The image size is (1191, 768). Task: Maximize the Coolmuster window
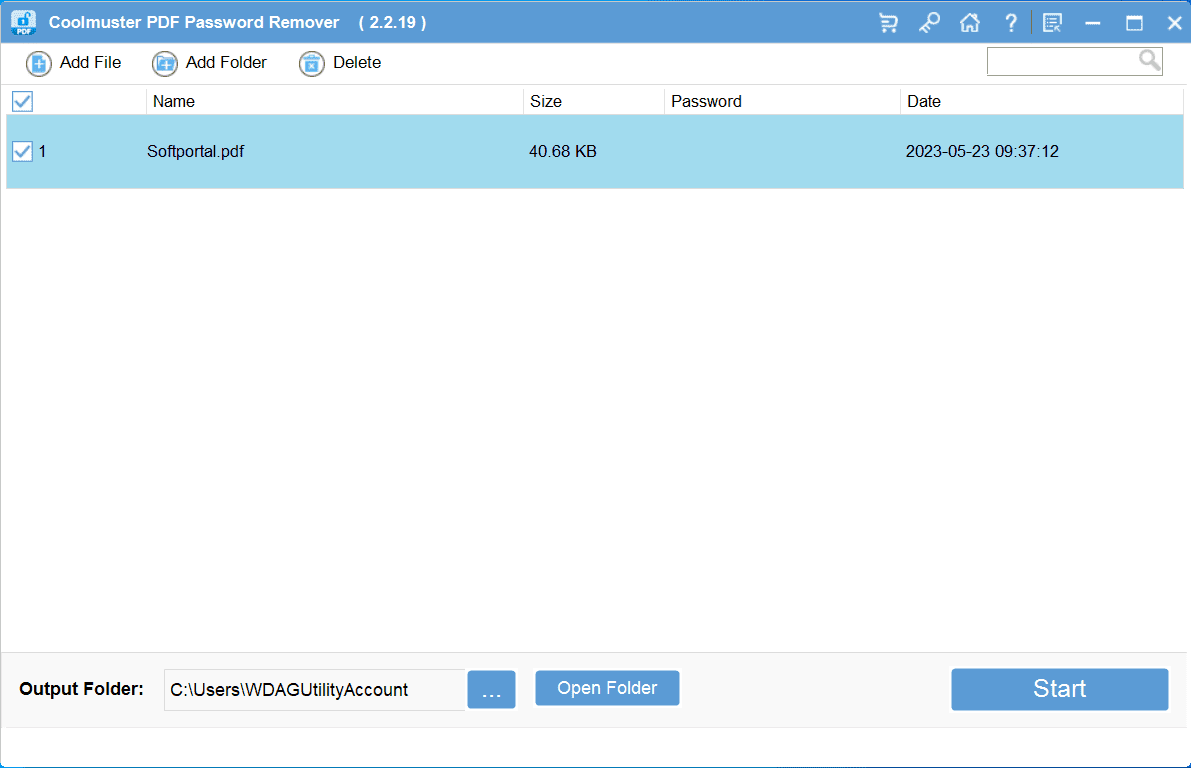point(1134,23)
